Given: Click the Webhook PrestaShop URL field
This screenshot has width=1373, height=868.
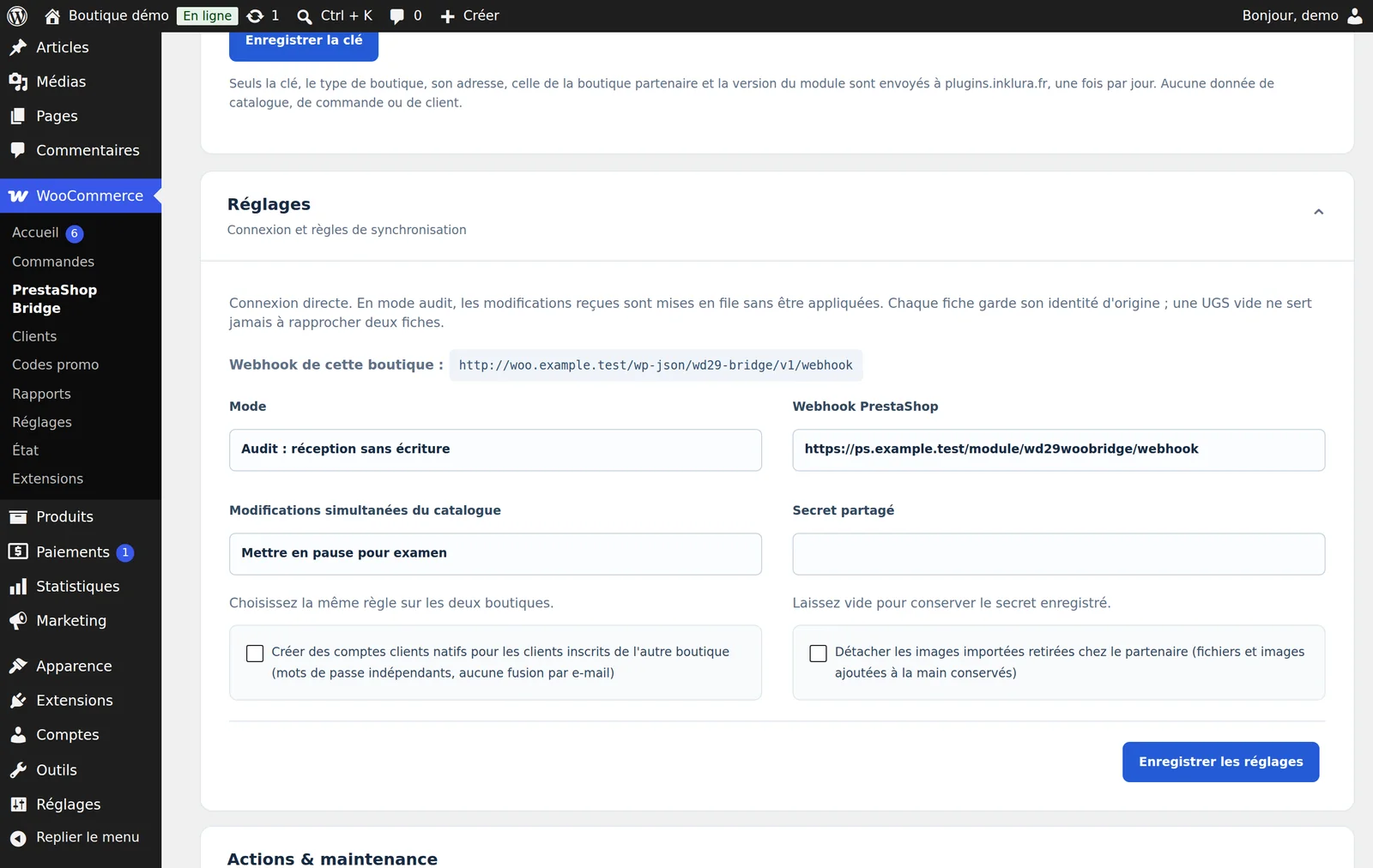Looking at the screenshot, I should tap(1058, 449).
